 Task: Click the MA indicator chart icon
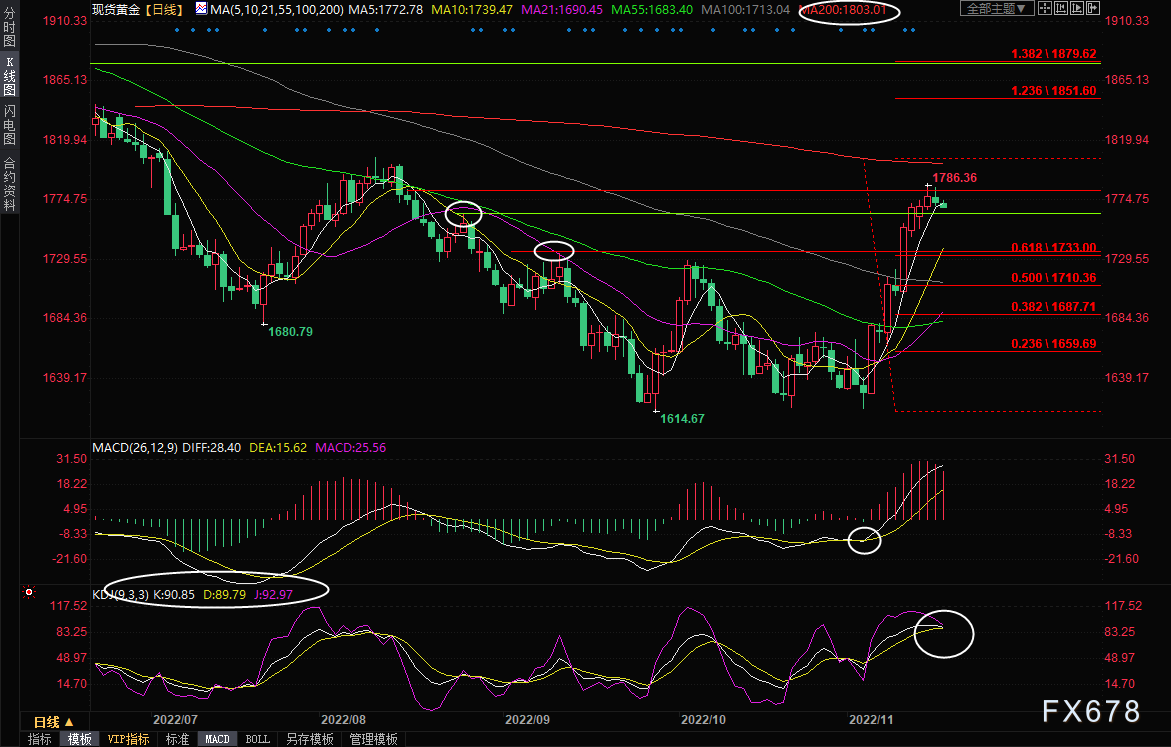tap(203, 9)
